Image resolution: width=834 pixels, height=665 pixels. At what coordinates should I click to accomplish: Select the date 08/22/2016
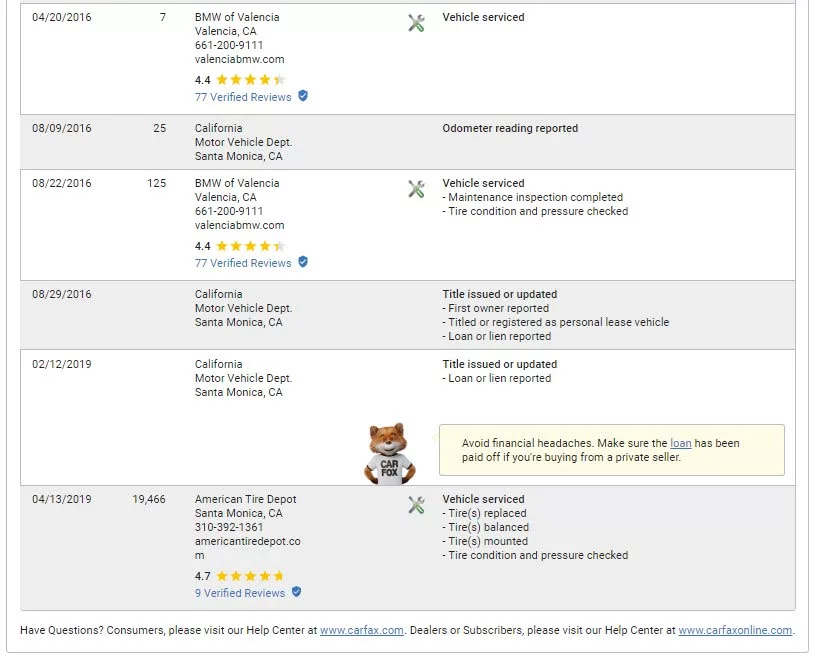[x=62, y=183]
